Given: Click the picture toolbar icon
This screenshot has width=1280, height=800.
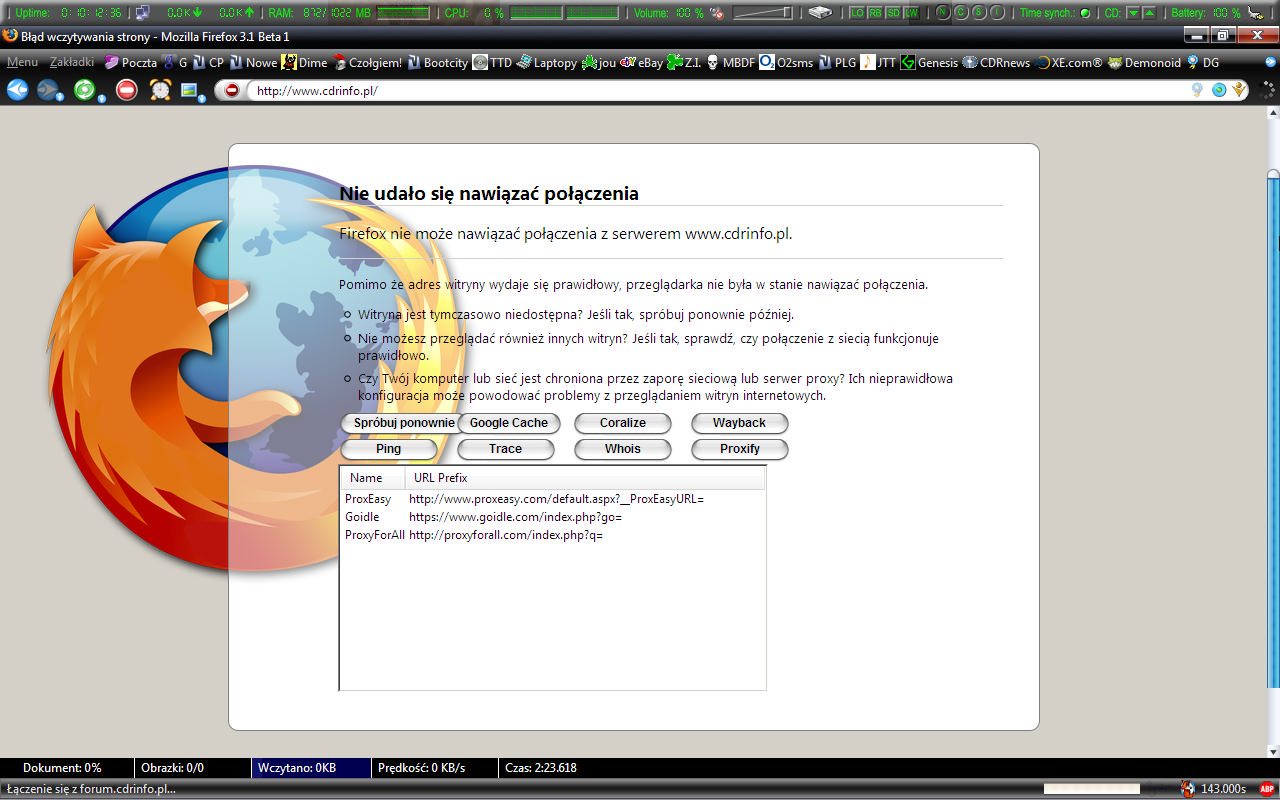Looking at the screenshot, I should pos(190,90).
